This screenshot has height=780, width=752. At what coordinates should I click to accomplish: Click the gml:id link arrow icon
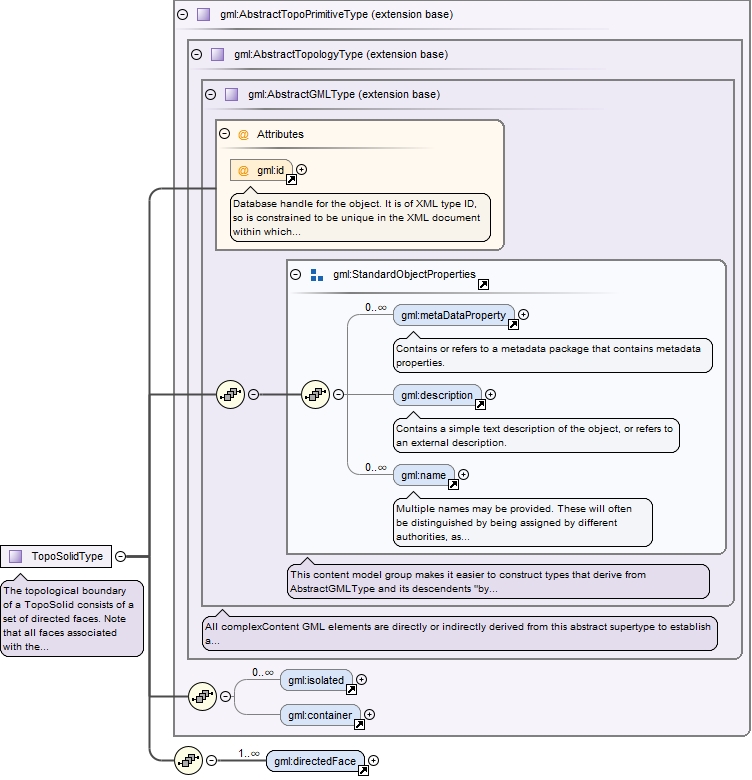tap(291, 180)
